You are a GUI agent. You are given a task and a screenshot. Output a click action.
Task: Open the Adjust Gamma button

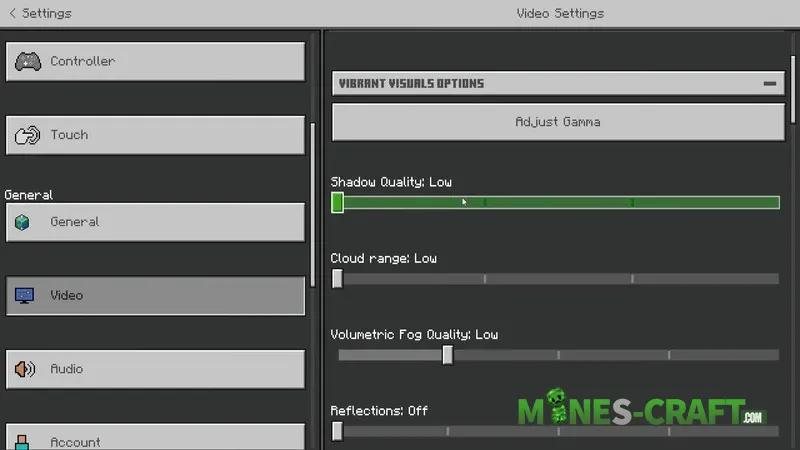558,122
